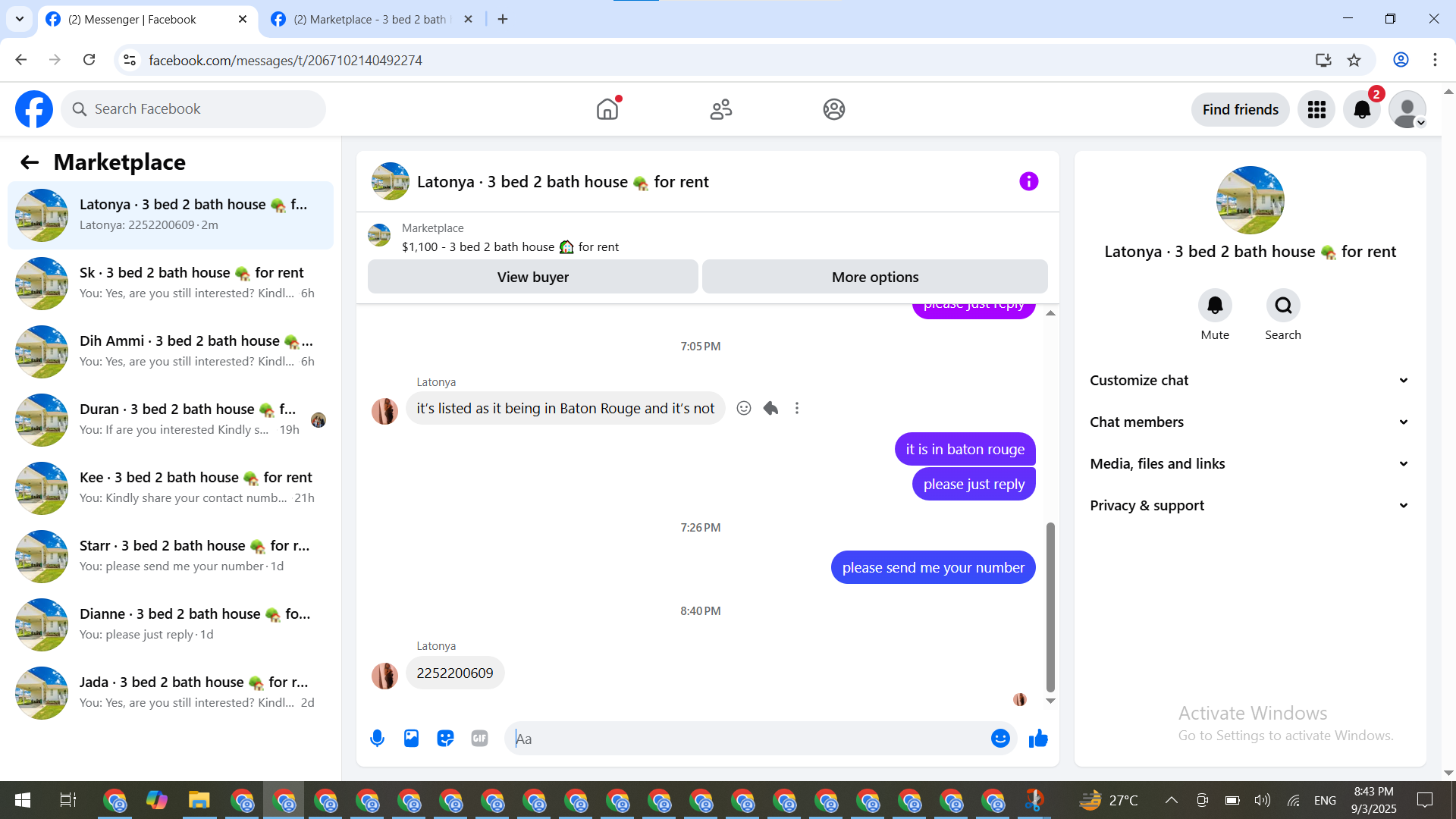
Task: Open Task View on the taskbar
Action: pyautogui.click(x=67, y=800)
